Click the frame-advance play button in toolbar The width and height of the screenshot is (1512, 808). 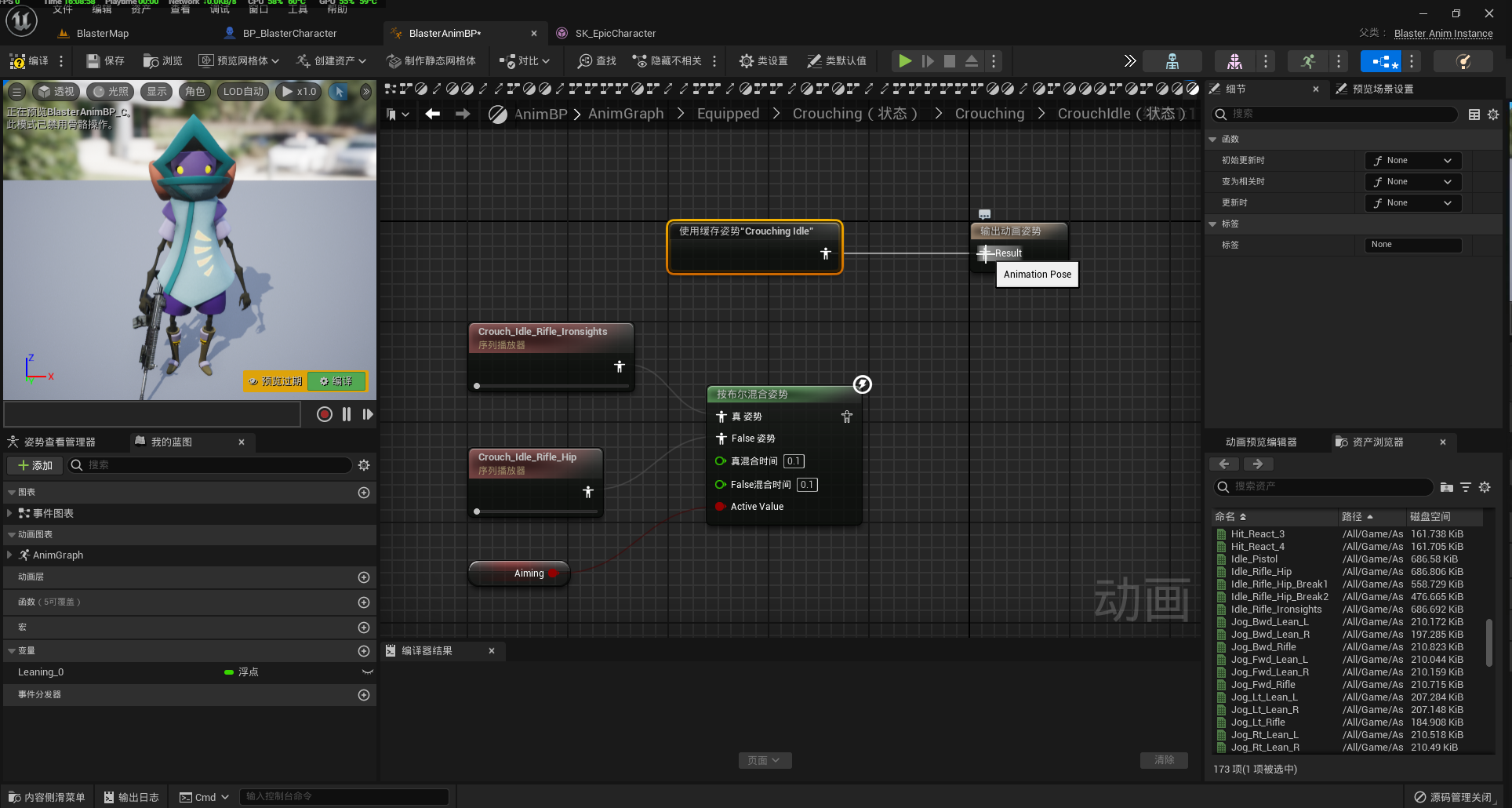click(928, 60)
